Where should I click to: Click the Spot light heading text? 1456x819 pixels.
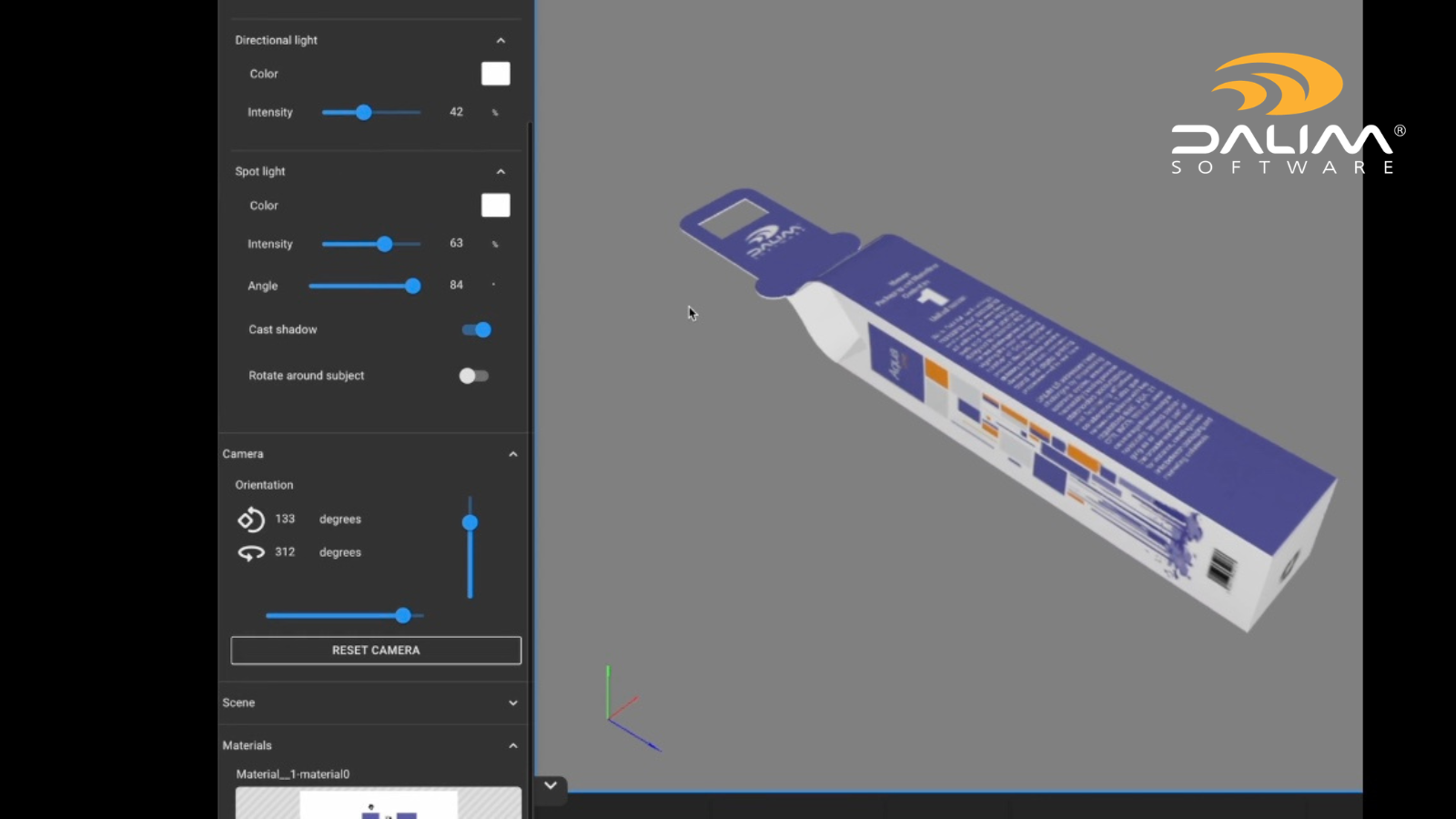(x=260, y=171)
